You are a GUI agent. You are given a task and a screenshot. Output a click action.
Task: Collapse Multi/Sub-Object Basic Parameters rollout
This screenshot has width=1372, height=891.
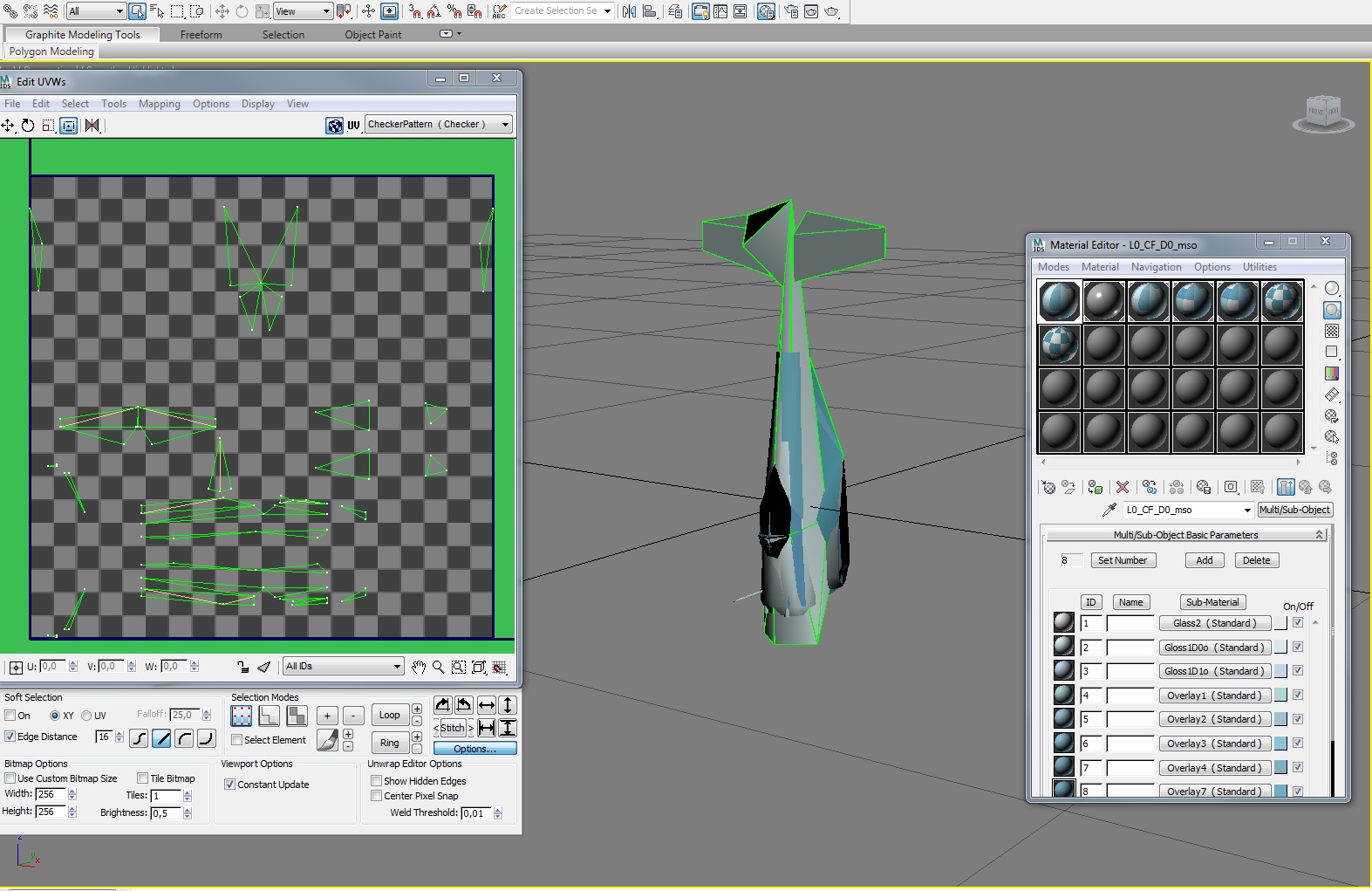1185,535
